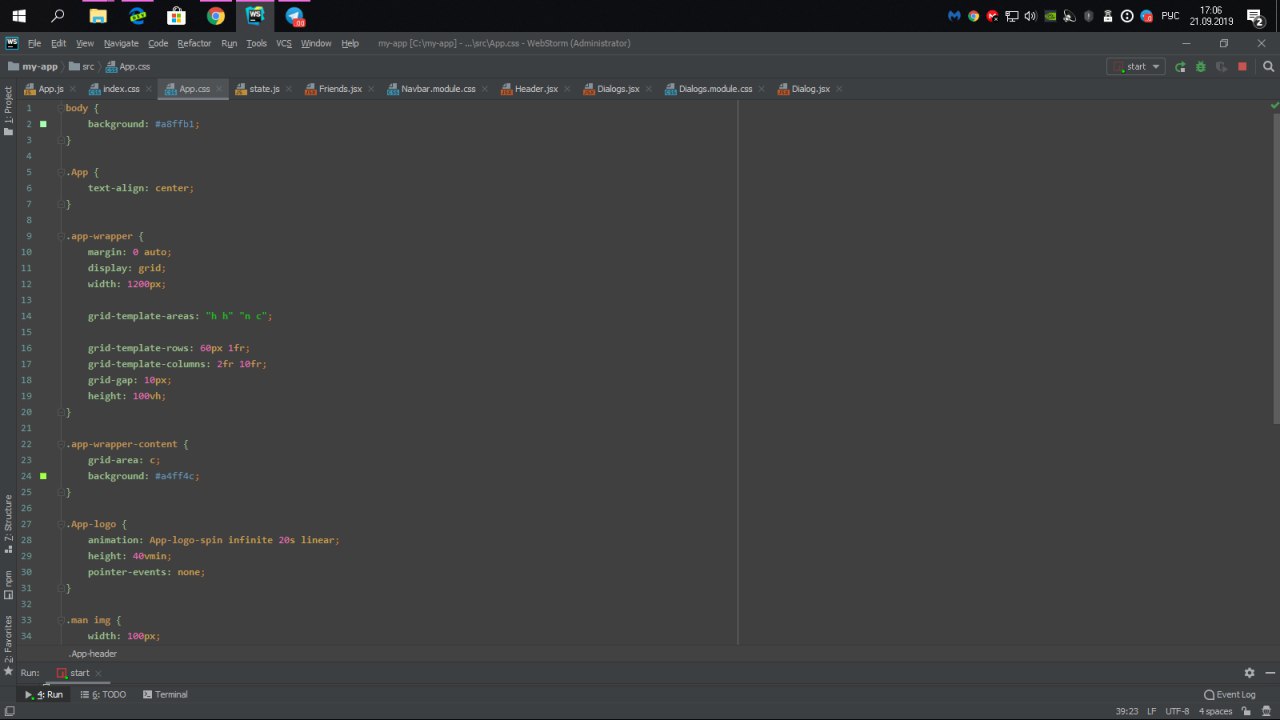
Task: Collapse the .man img rule fold marker
Action: (62, 620)
